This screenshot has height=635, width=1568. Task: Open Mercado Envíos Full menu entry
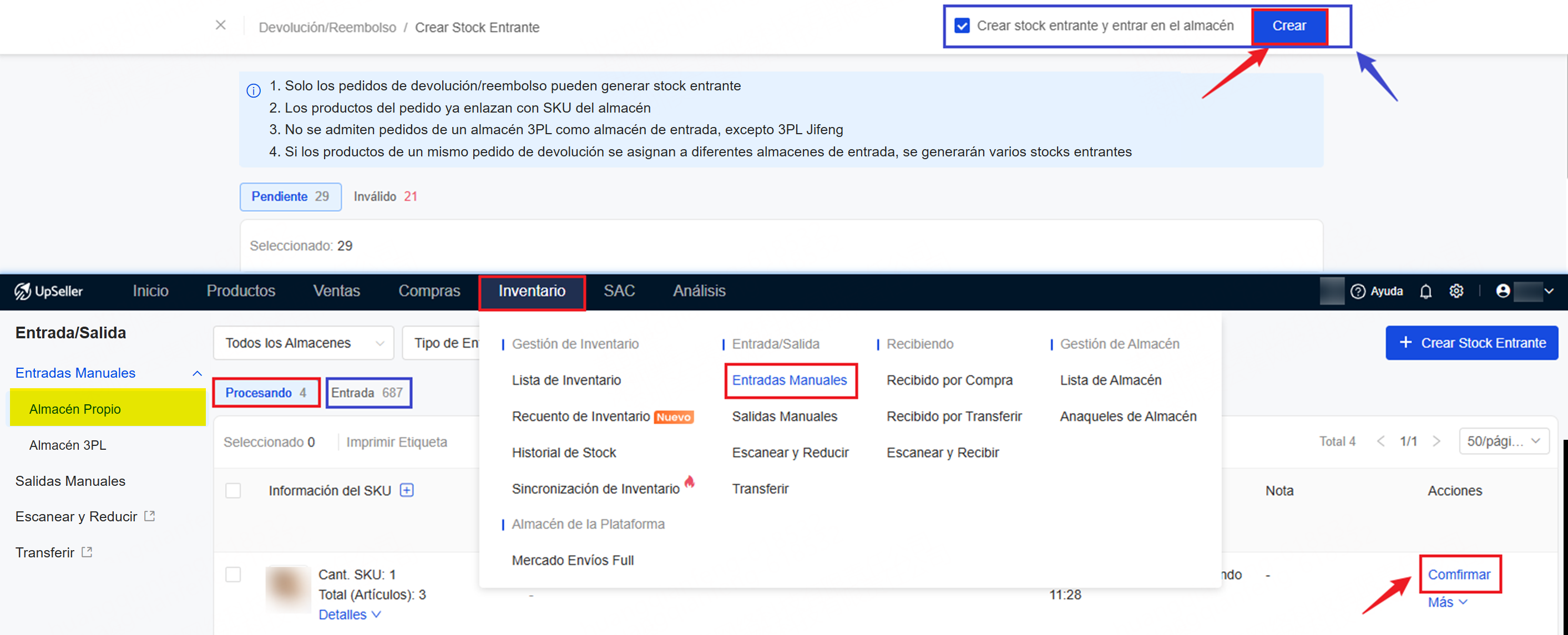coord(572,560)
